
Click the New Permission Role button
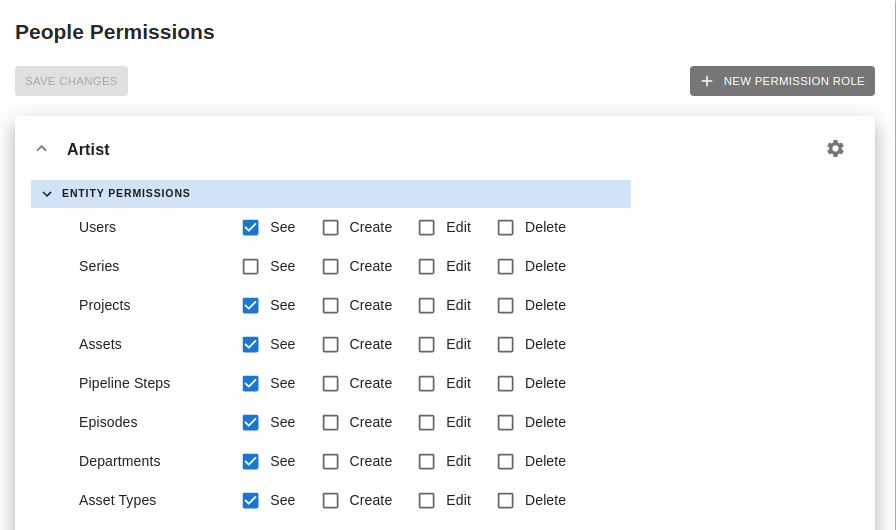[782, 81]
